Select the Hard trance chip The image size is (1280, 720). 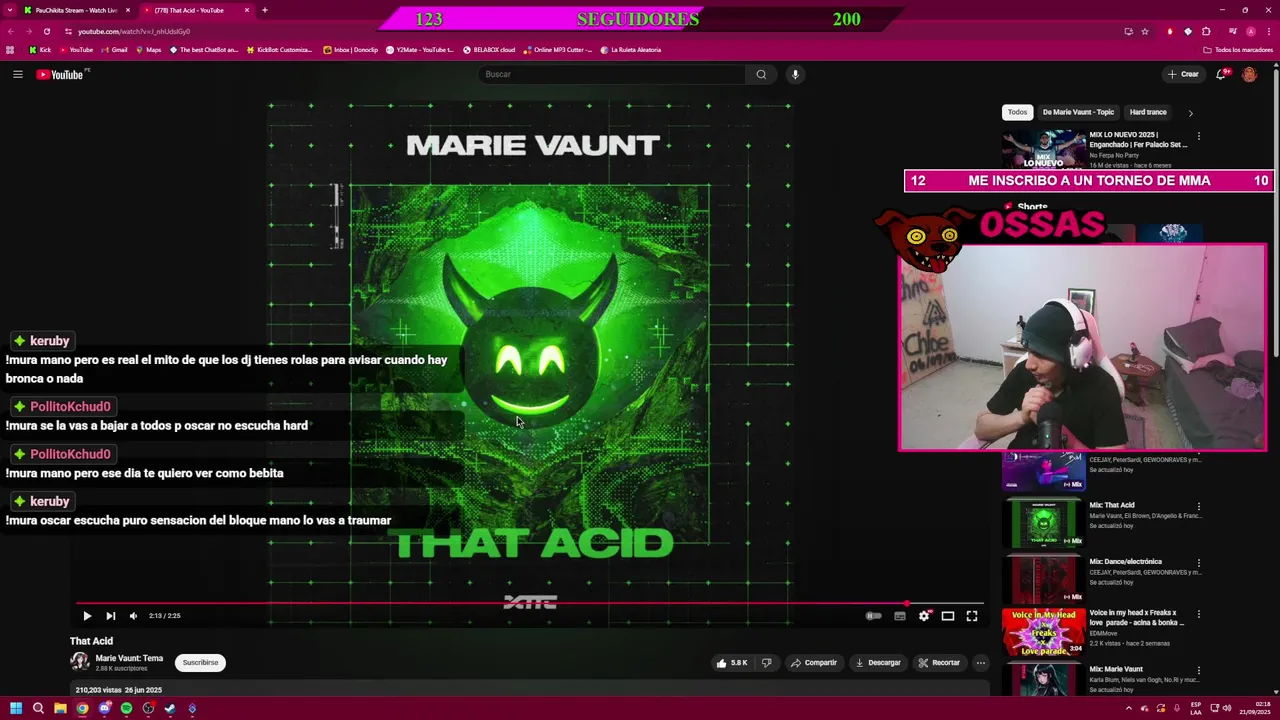point(1148,112)
